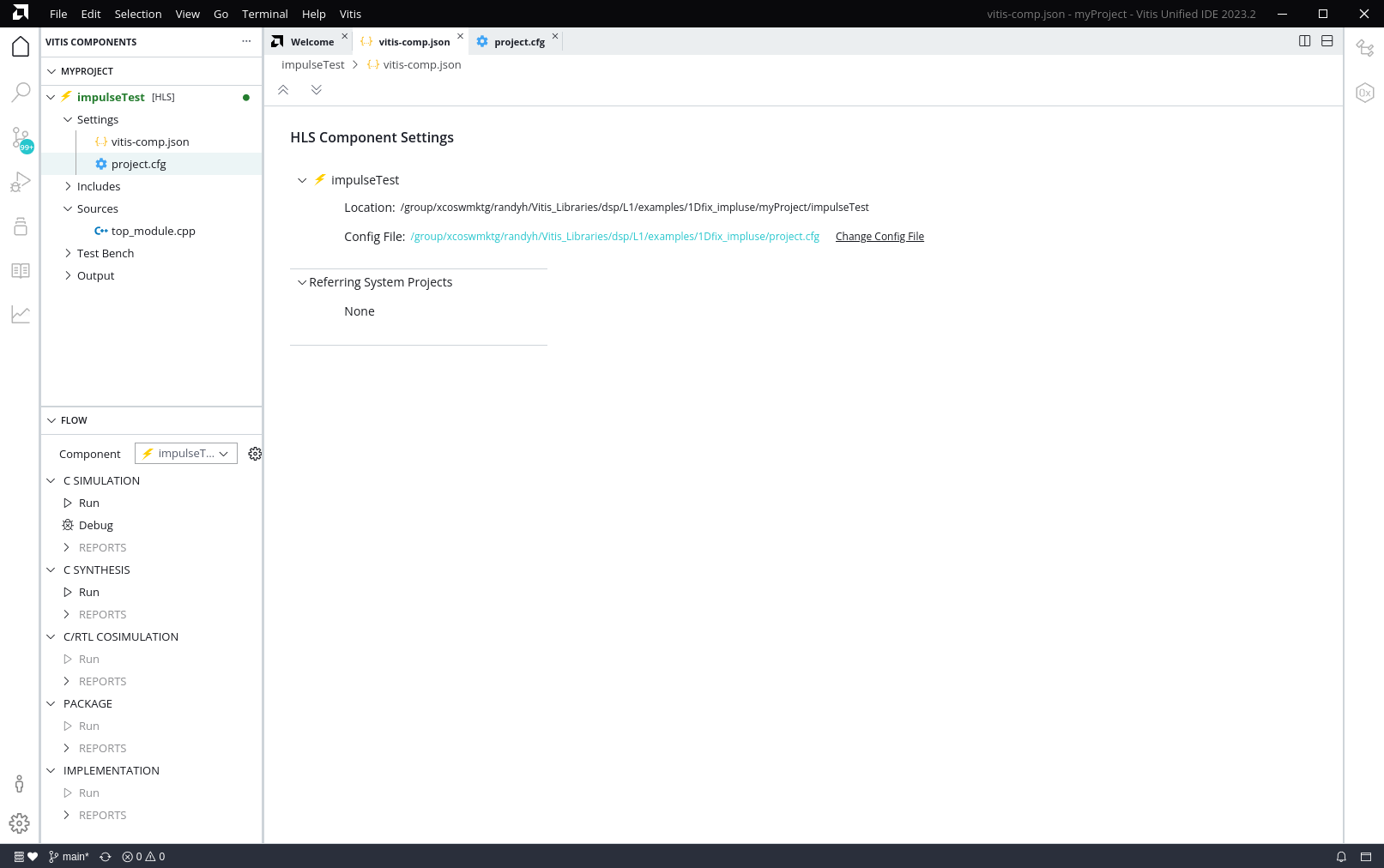This screenshot has height=868, width=1384.
Task: Open the notifications bell in status bar
Action: pyautogui.click(x=1341, y=856)
